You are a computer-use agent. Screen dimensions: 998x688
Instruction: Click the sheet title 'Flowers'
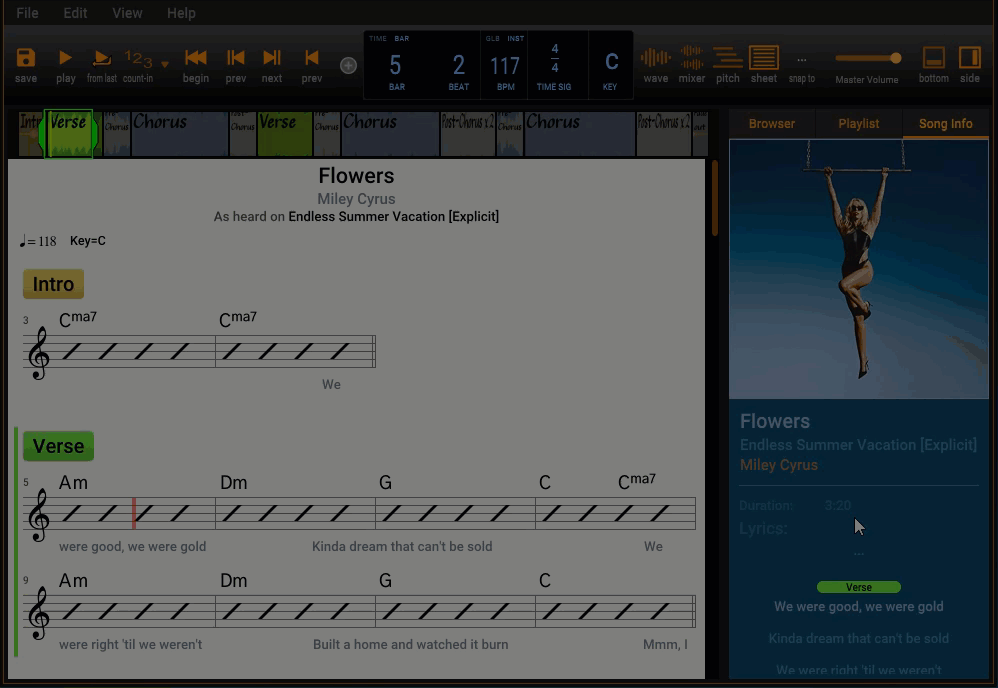[356, 176]
